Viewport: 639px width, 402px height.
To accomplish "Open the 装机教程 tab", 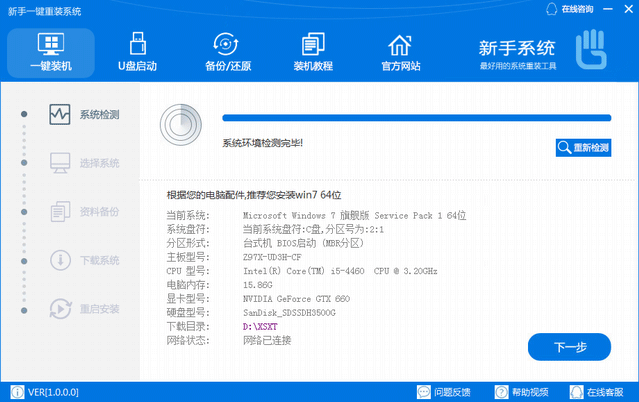I will coord(313,53).
